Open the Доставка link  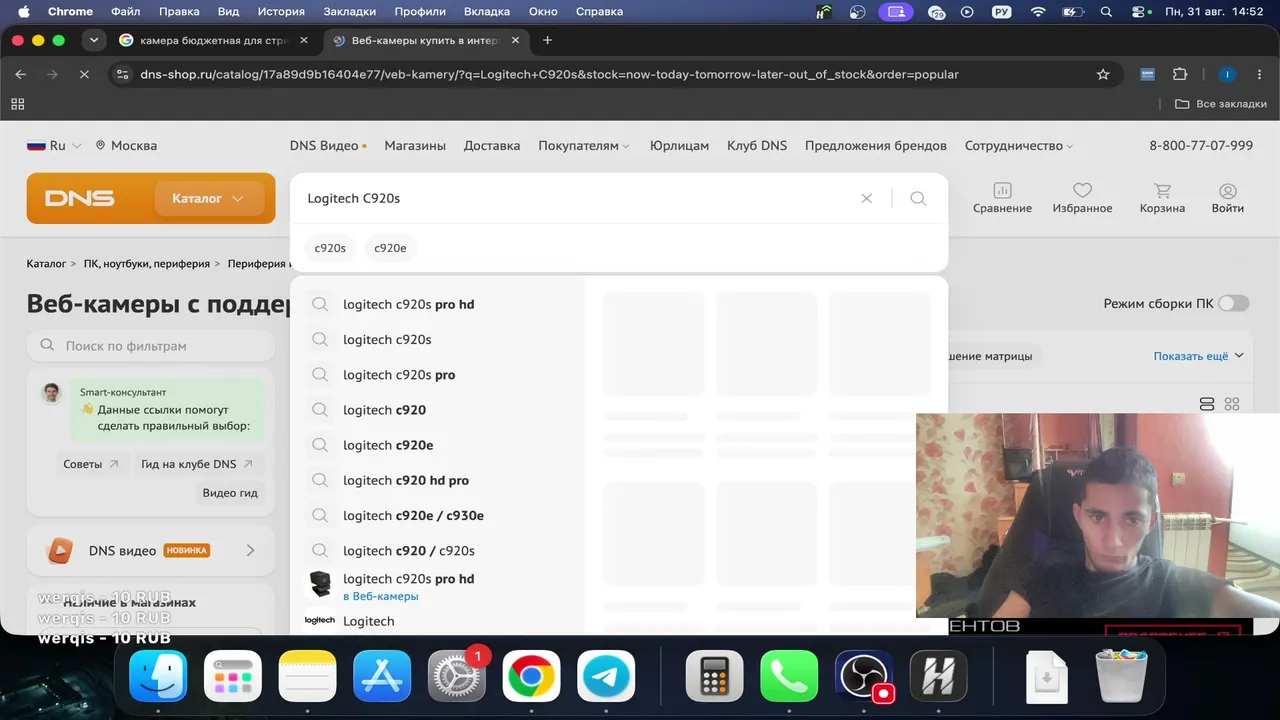[492, 145]
